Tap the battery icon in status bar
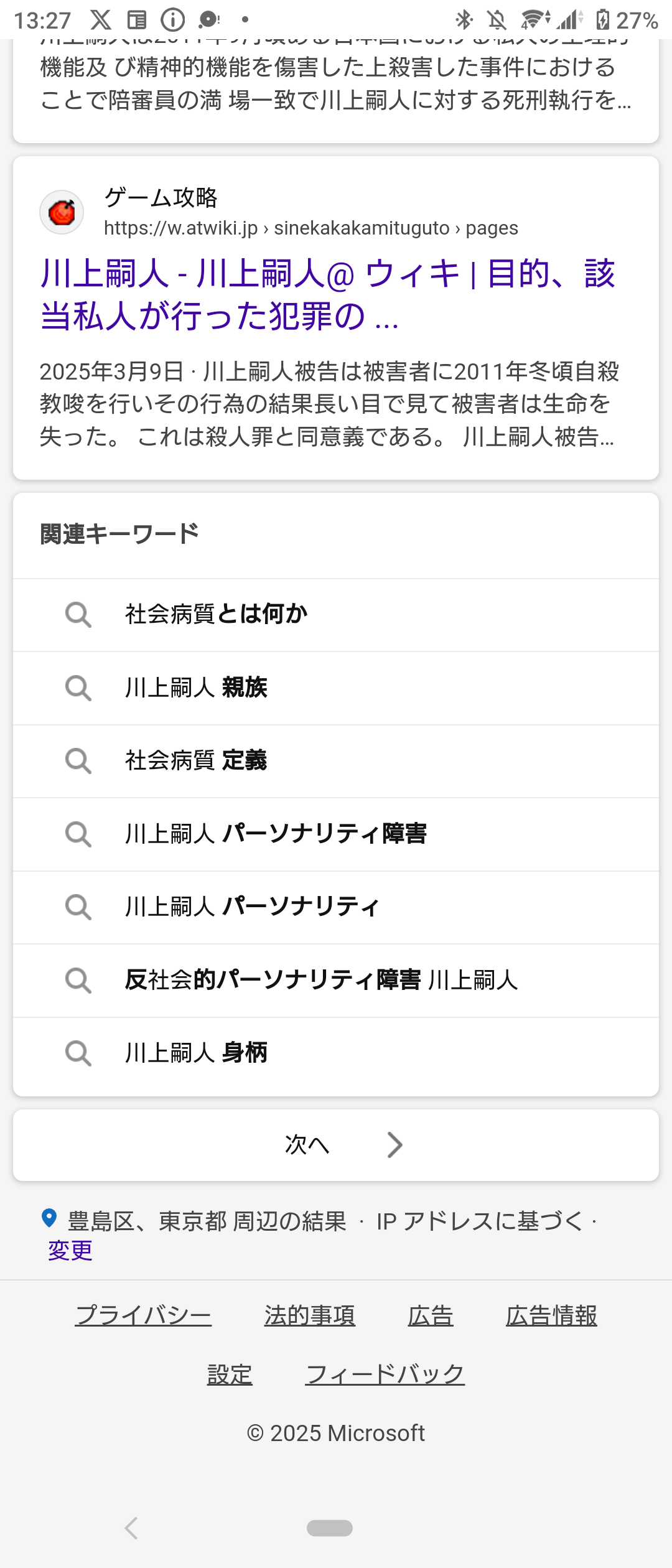The width and height of the screenshot is (672, 1568). (x=602, y=21)
